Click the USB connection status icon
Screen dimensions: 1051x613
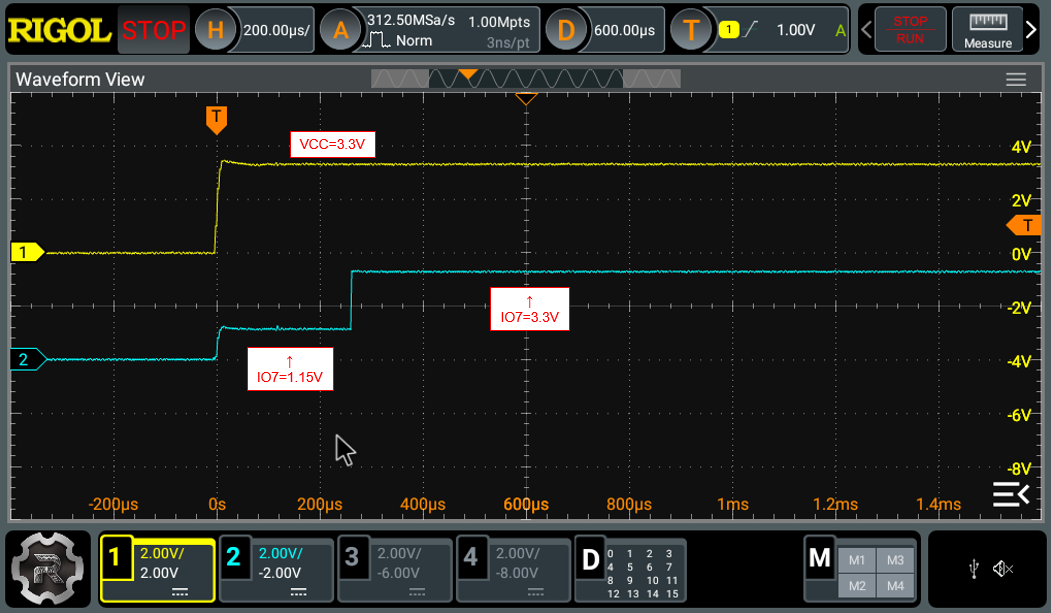click(x=974, y=569)
